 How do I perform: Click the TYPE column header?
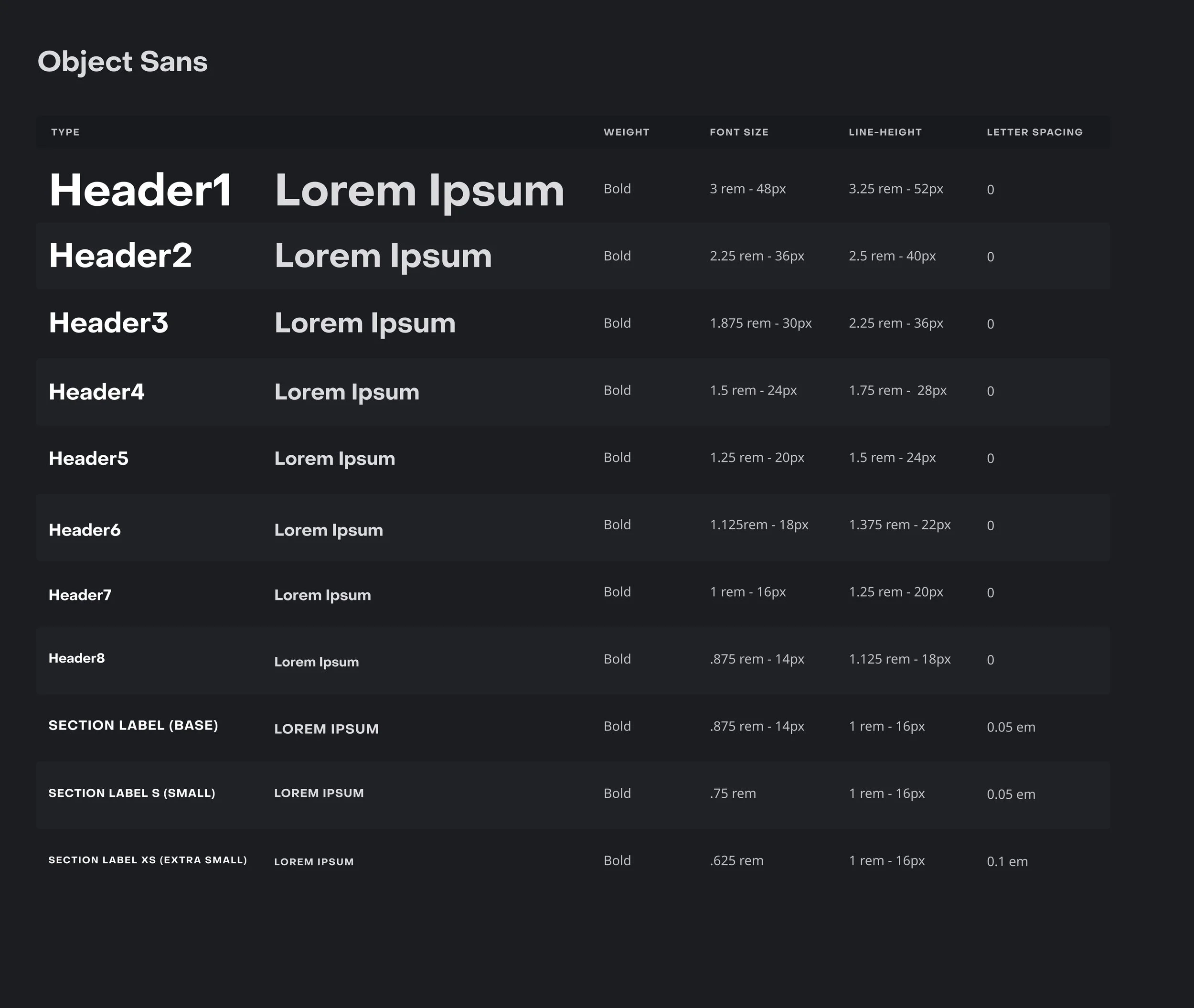pos(65,132)
